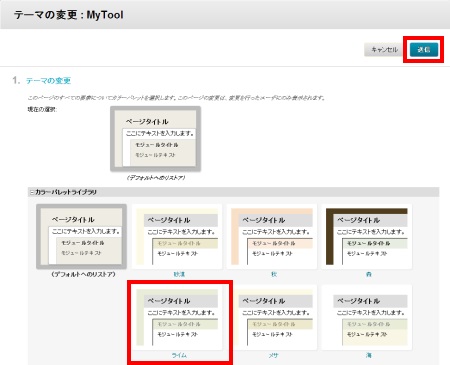Image resolution: width=450 pixels, height=365 pixels.
Task: Select the default gray palette thumbnail in library
Action: coord(82,236)
